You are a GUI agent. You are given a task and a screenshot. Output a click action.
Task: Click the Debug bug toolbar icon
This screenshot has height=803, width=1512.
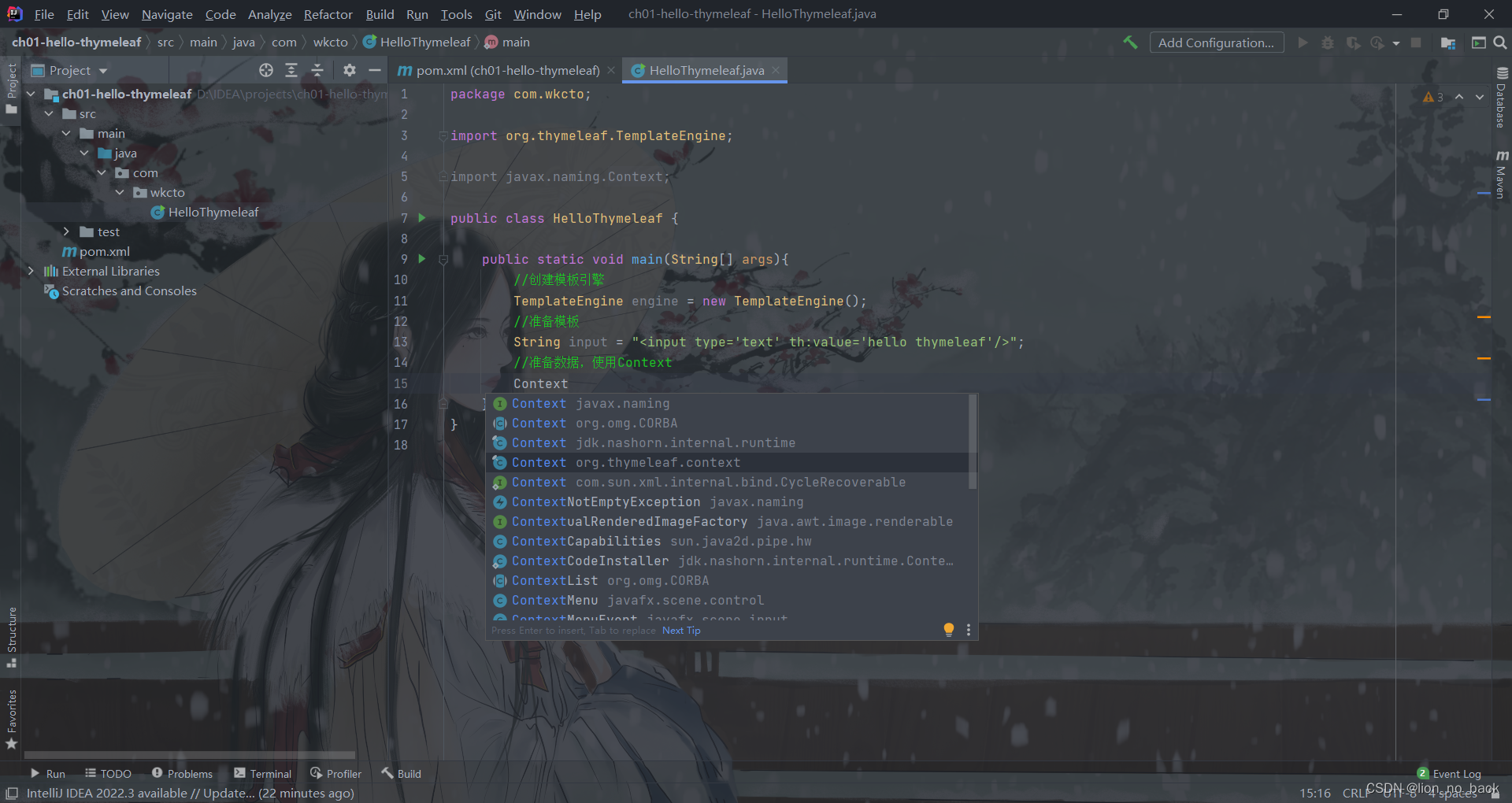tap(1328, 43)
